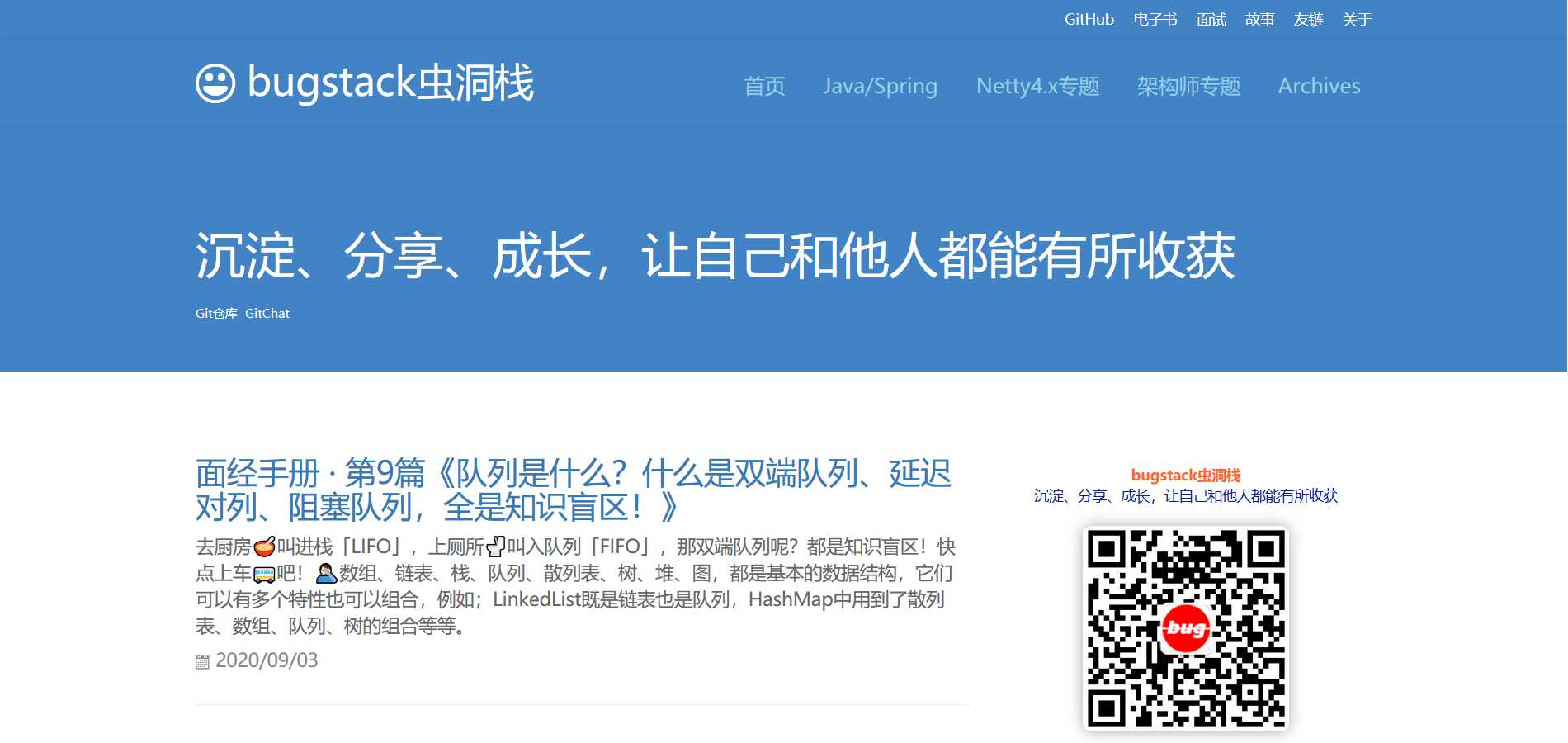Switch to the Netty4.x专题 tab
Screen dimensions: 1568x743
1037,86
